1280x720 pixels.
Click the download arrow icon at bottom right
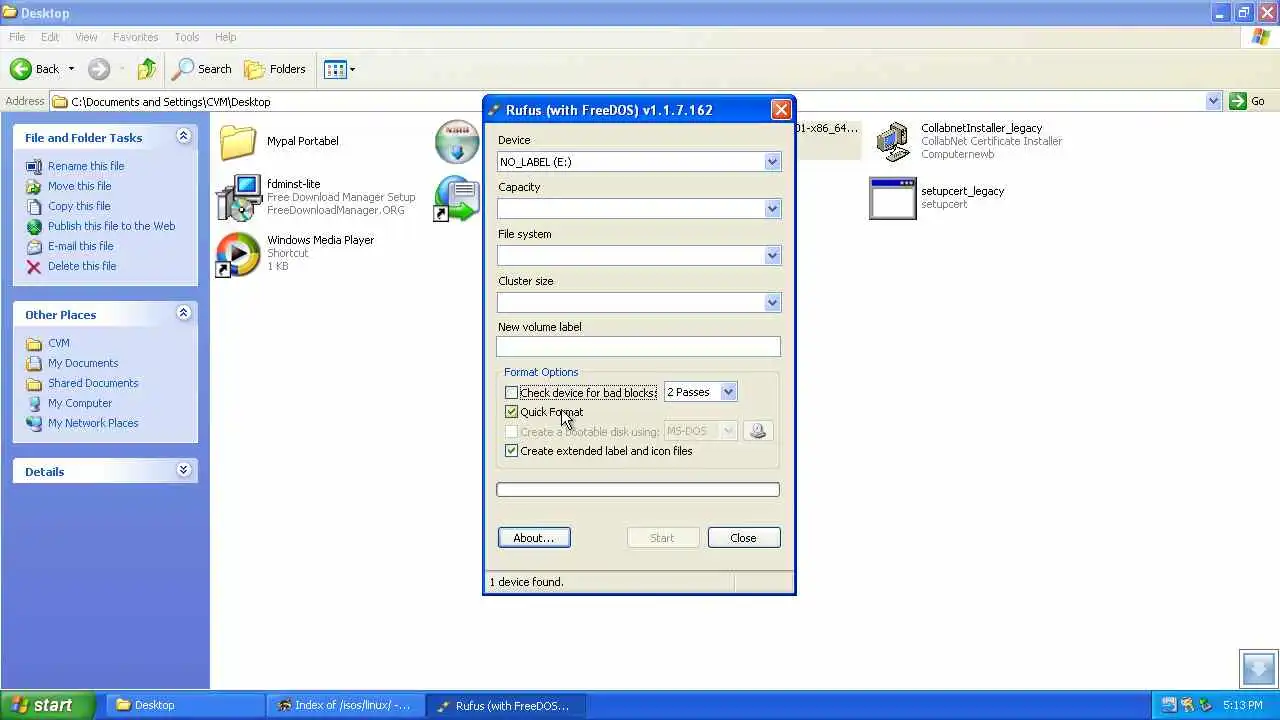[1258, 668]
